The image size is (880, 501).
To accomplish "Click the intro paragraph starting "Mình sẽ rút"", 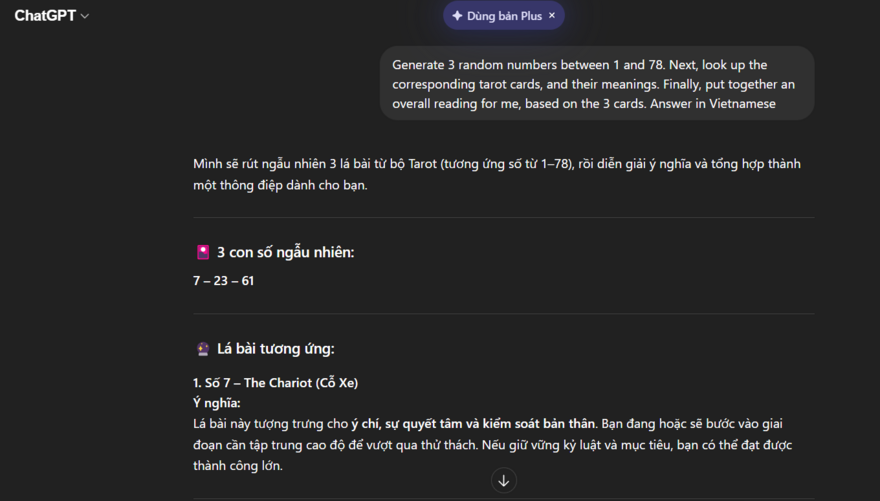I will (x=496, y=164).
